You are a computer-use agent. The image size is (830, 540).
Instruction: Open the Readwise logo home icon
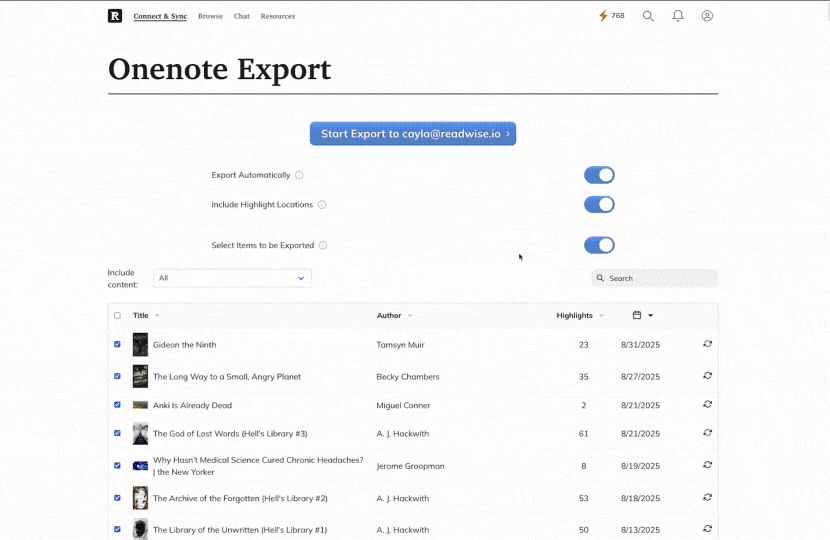[x=115, y=16]
